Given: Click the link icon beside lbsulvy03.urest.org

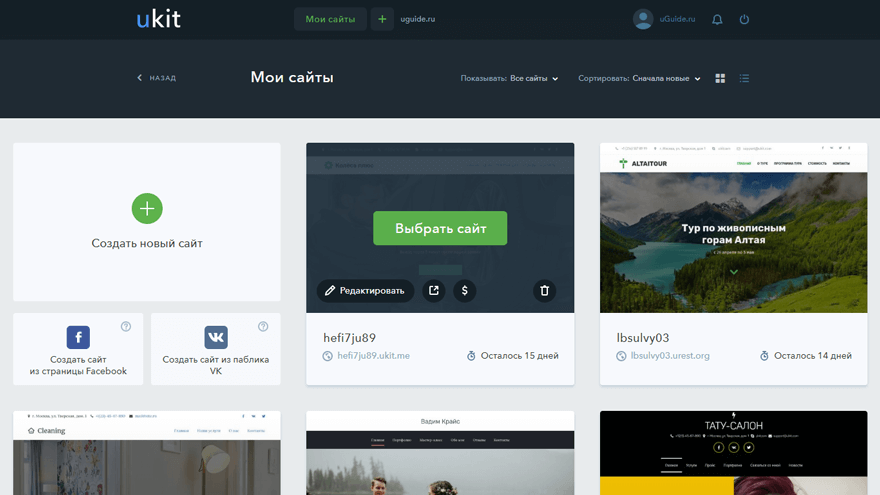Looking at the screenshot, I should [621, 356].
